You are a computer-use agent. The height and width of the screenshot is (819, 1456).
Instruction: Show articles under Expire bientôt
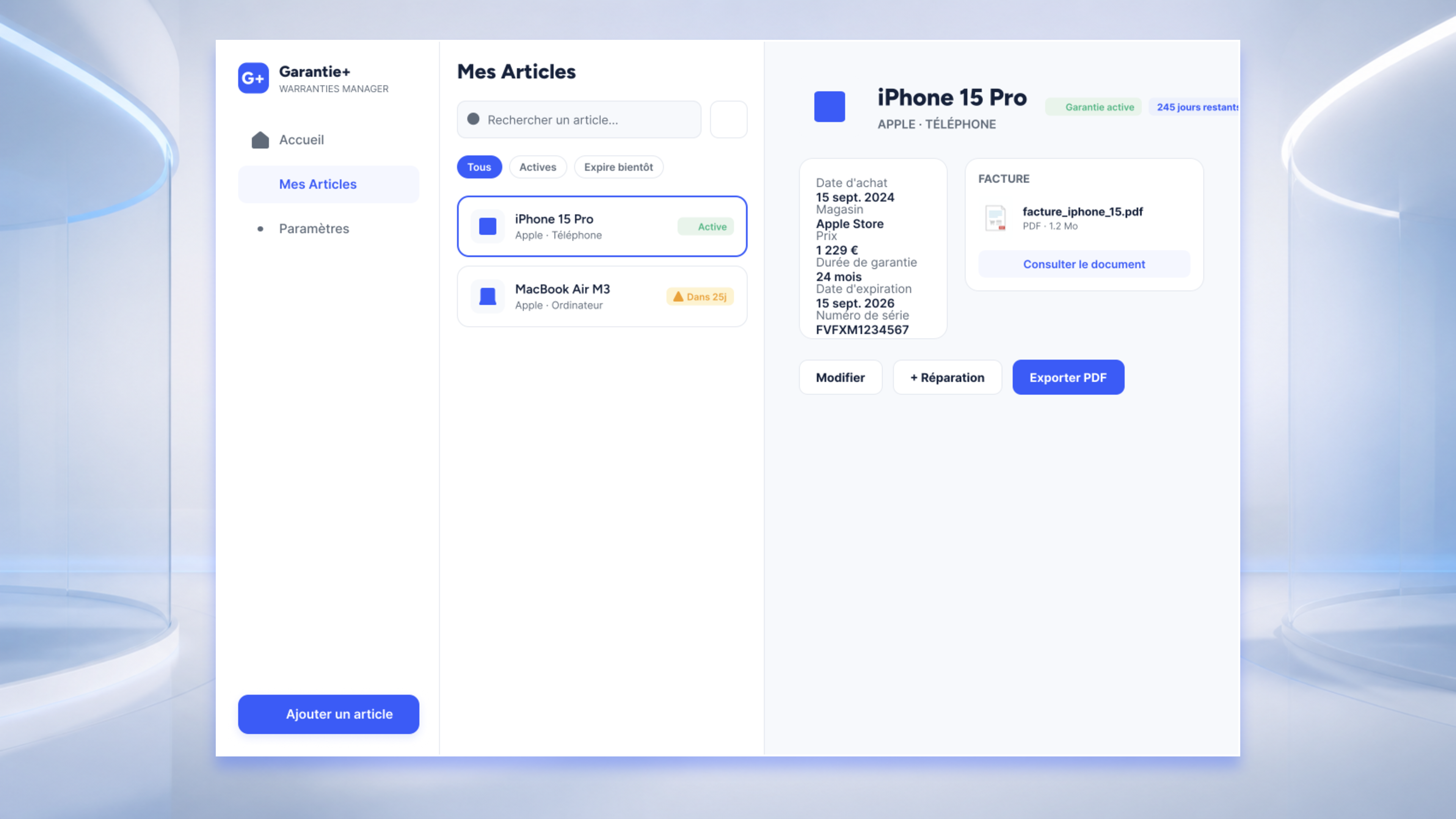(x=618, y=167)
